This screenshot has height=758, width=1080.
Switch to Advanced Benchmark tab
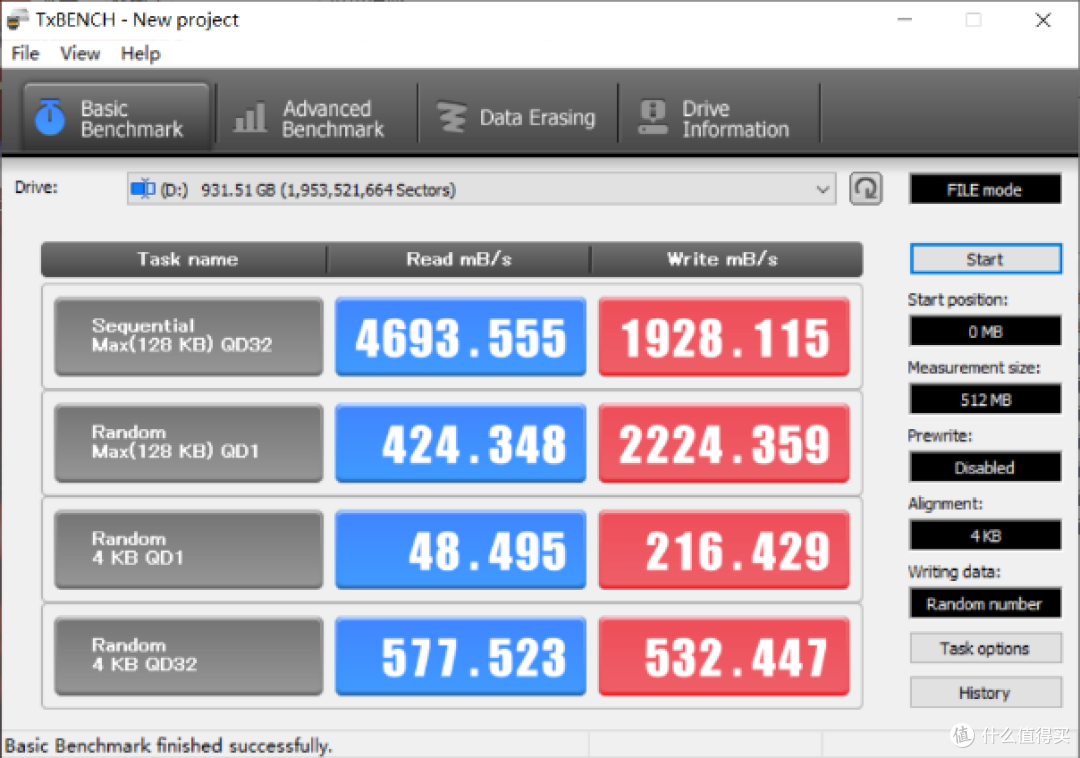click(317, 117)
